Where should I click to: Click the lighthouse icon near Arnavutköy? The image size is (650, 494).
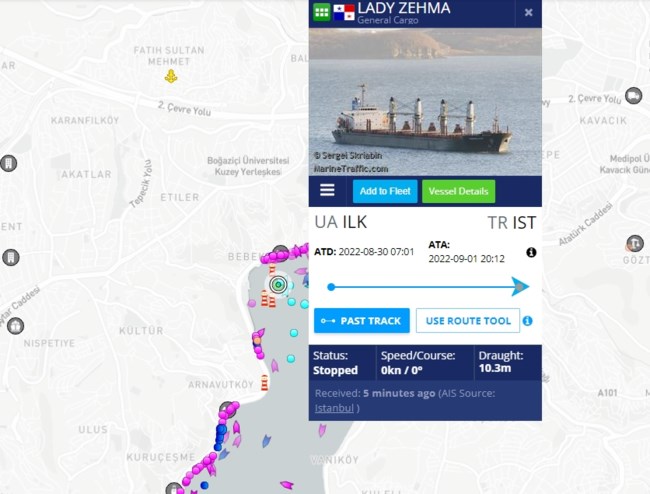[x=265, y=383]
